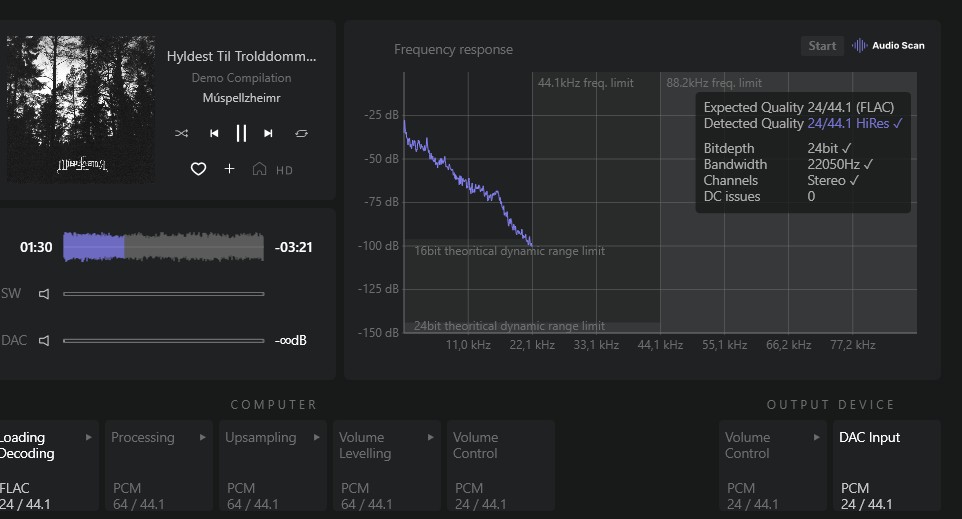The width and height of the screenshot is (962, 519).
Task: Expand the Loading Decoding stage
Action: pyautogui.click(x=89, y=437)
